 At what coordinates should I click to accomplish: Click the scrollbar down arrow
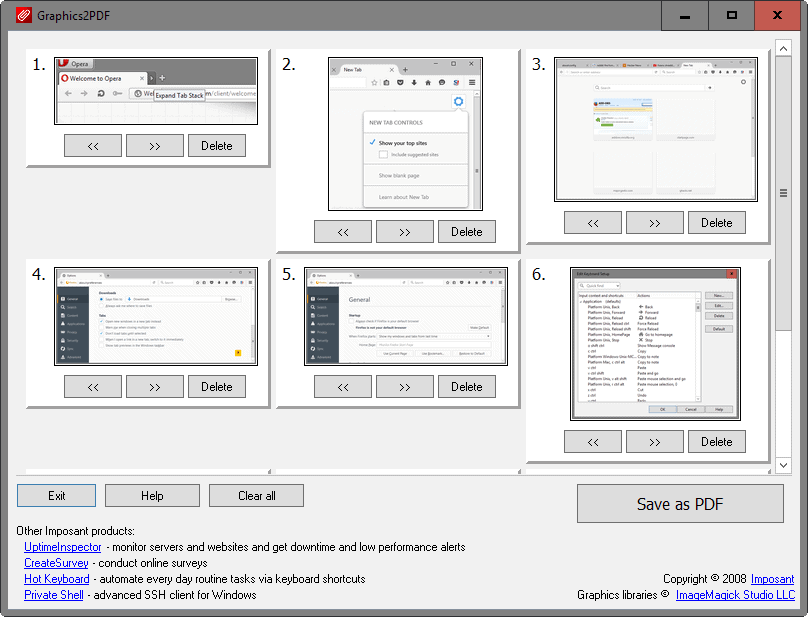(783, 464)
